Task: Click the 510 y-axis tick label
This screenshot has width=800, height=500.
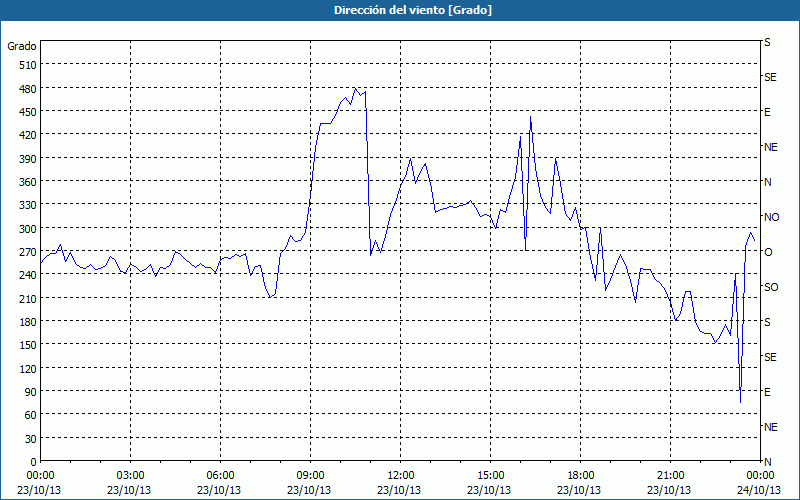Action: 28,65
